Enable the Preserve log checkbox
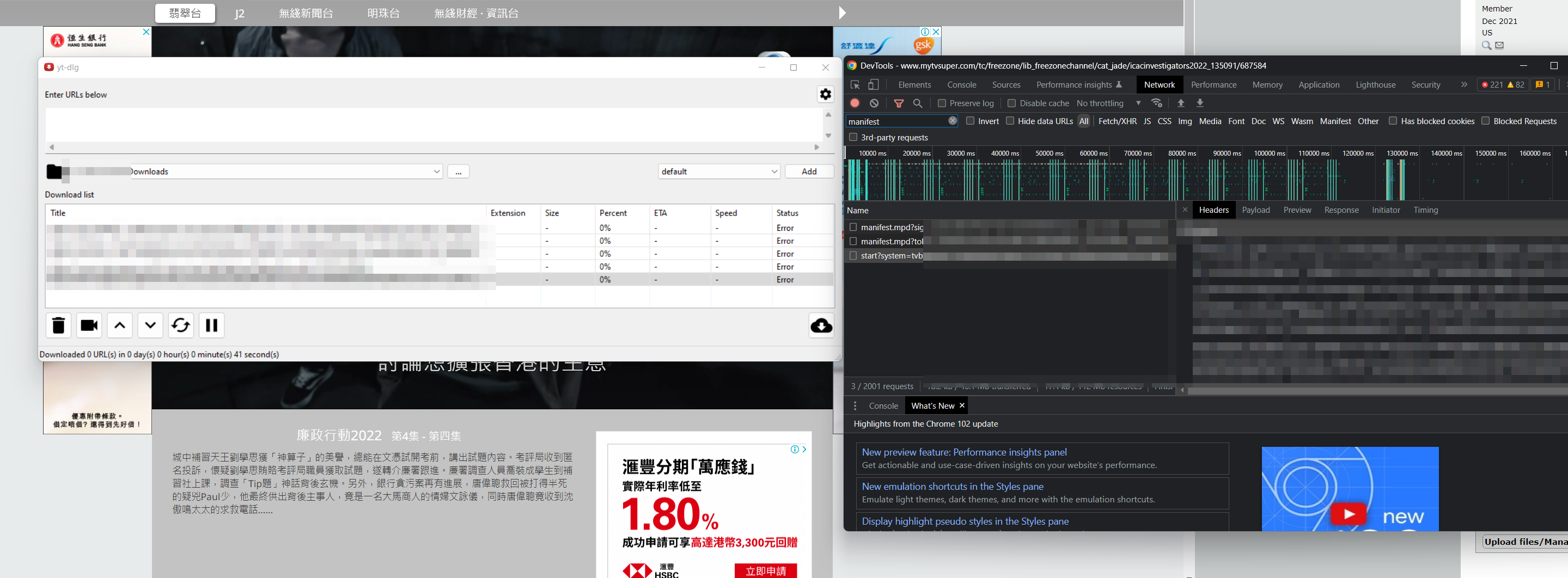The height and width of the screenshot is (578, 1568). pyautogui.click(x=942, y=103)
